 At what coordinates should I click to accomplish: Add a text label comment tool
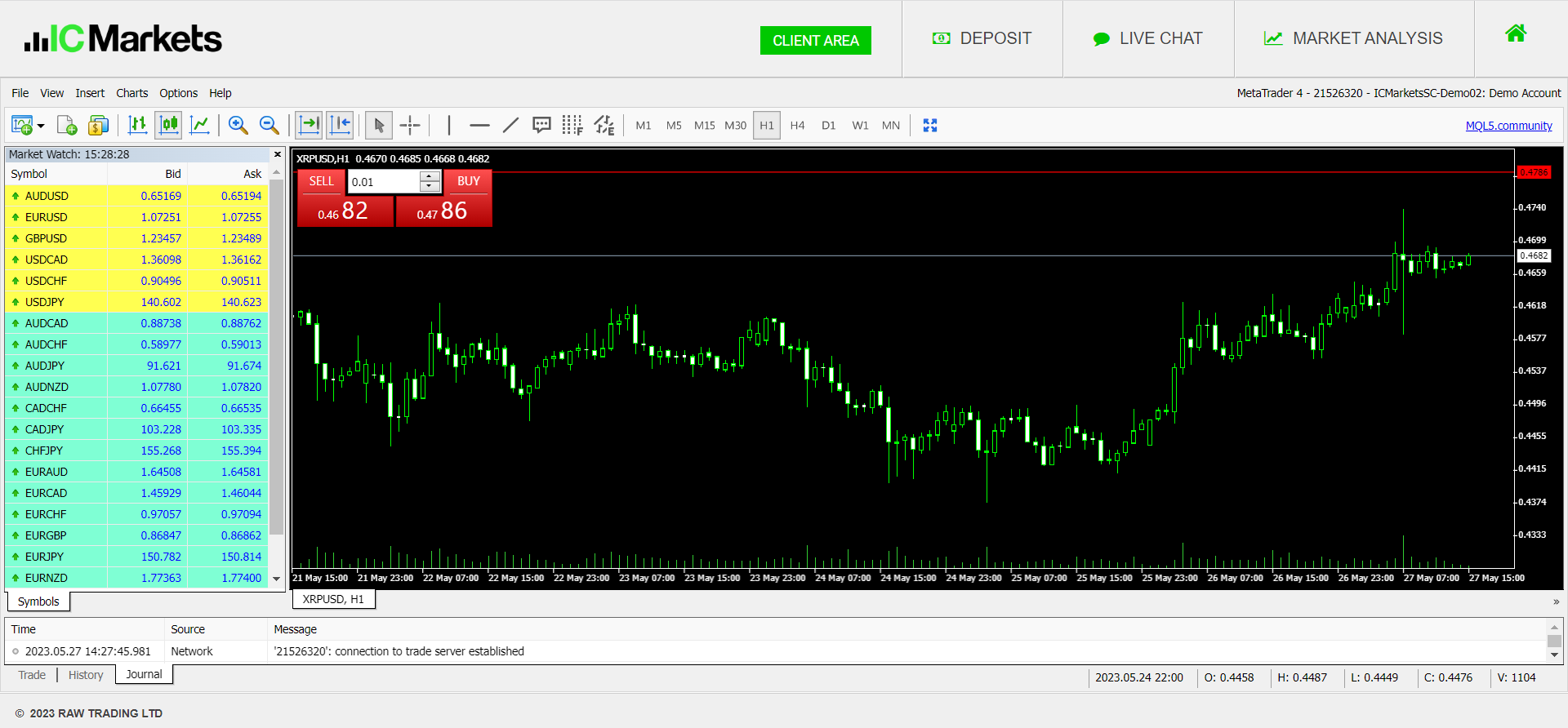(541, 125)
